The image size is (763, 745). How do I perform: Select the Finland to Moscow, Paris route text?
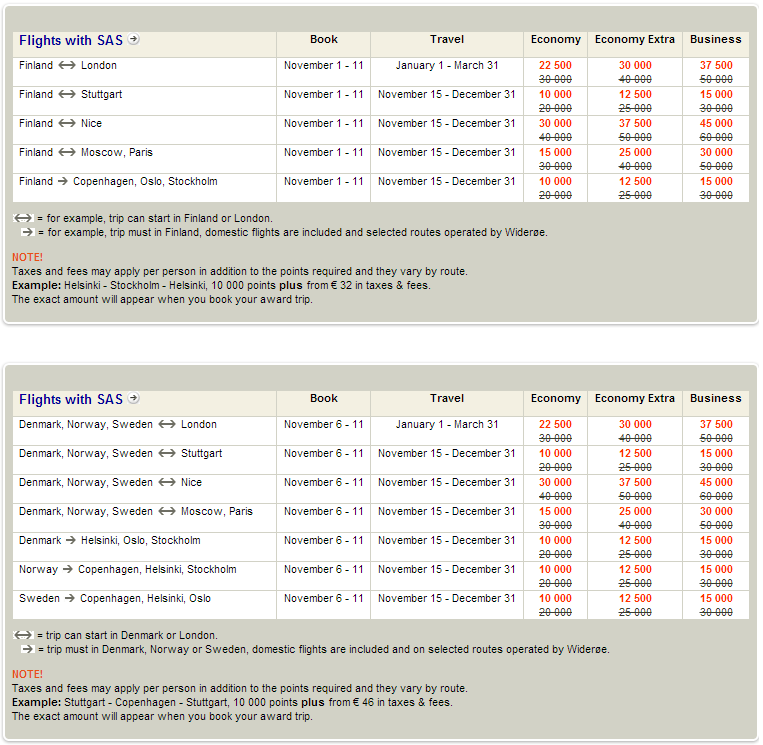[x=86, y=153]
